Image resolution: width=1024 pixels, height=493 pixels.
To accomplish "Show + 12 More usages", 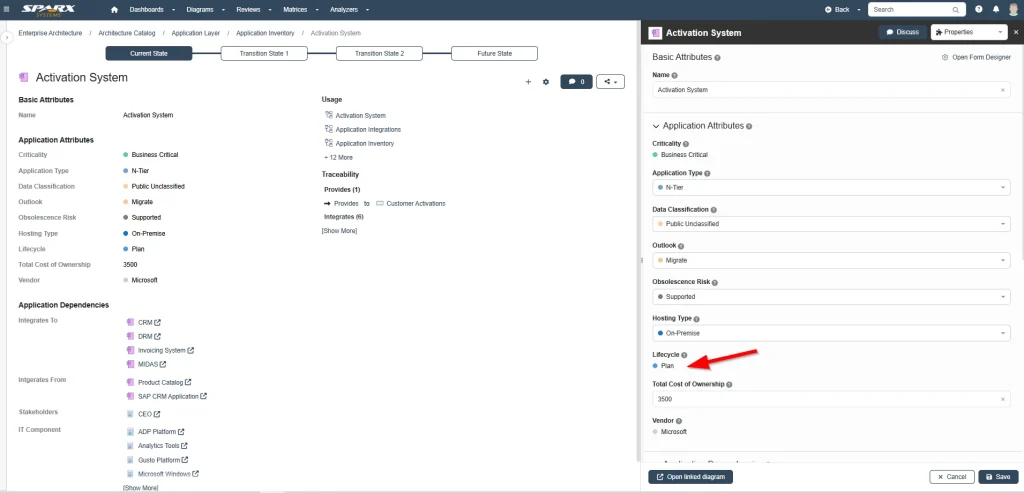I will point(338,157).
